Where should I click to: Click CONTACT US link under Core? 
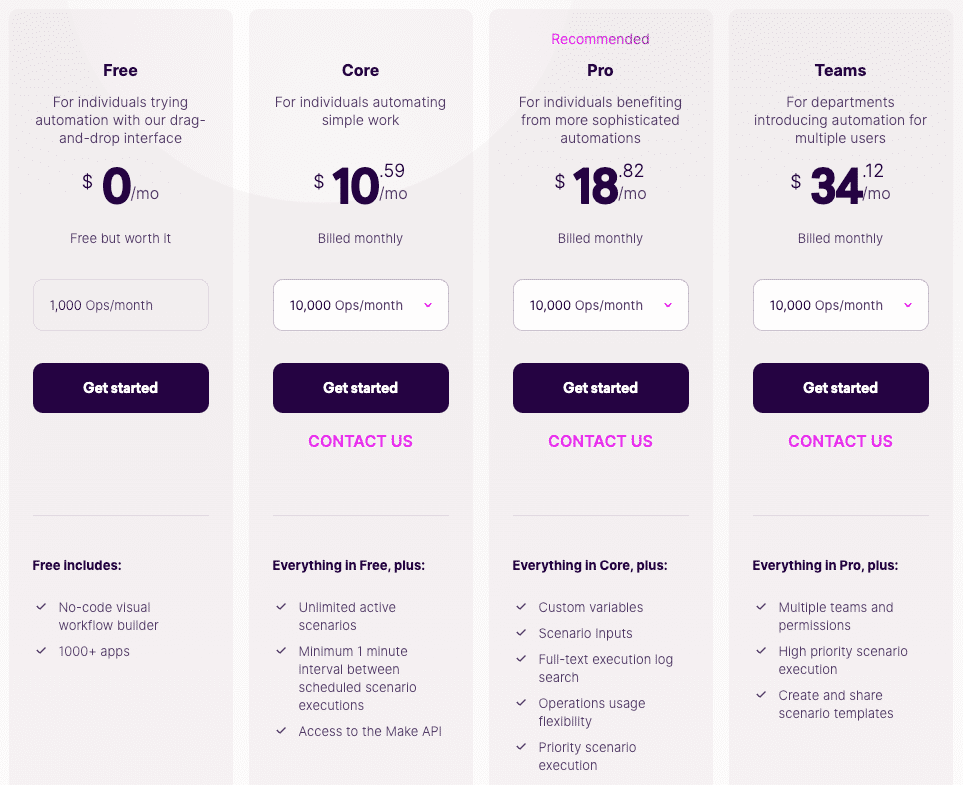tap(360, 441)
